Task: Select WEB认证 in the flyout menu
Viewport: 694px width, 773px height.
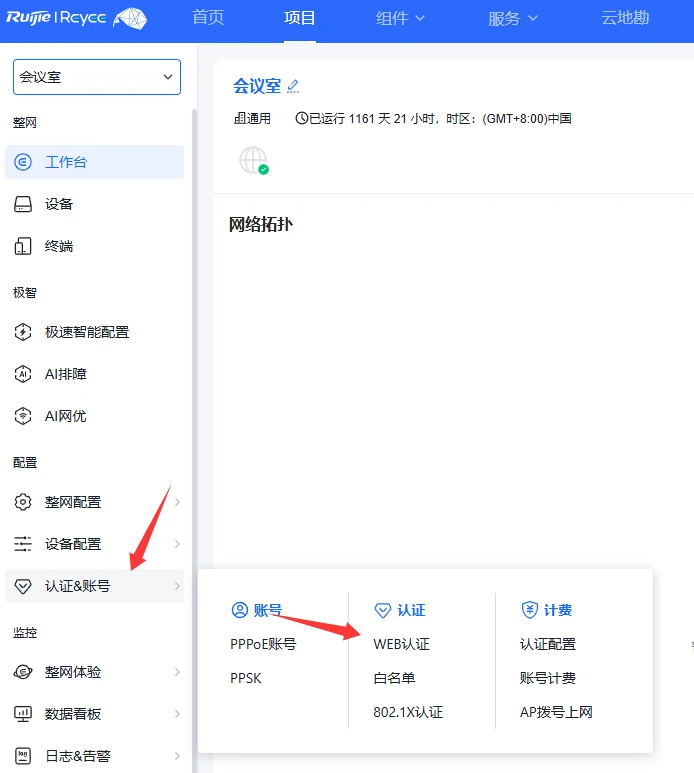Action: tap(401, 644)
